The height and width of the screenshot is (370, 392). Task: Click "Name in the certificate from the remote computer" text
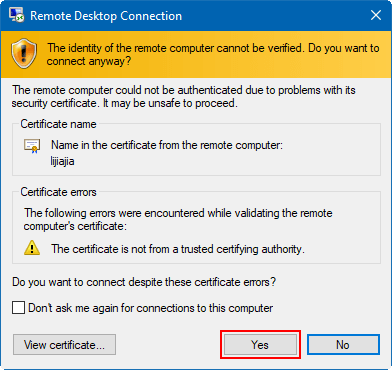(x=167, y=146)
